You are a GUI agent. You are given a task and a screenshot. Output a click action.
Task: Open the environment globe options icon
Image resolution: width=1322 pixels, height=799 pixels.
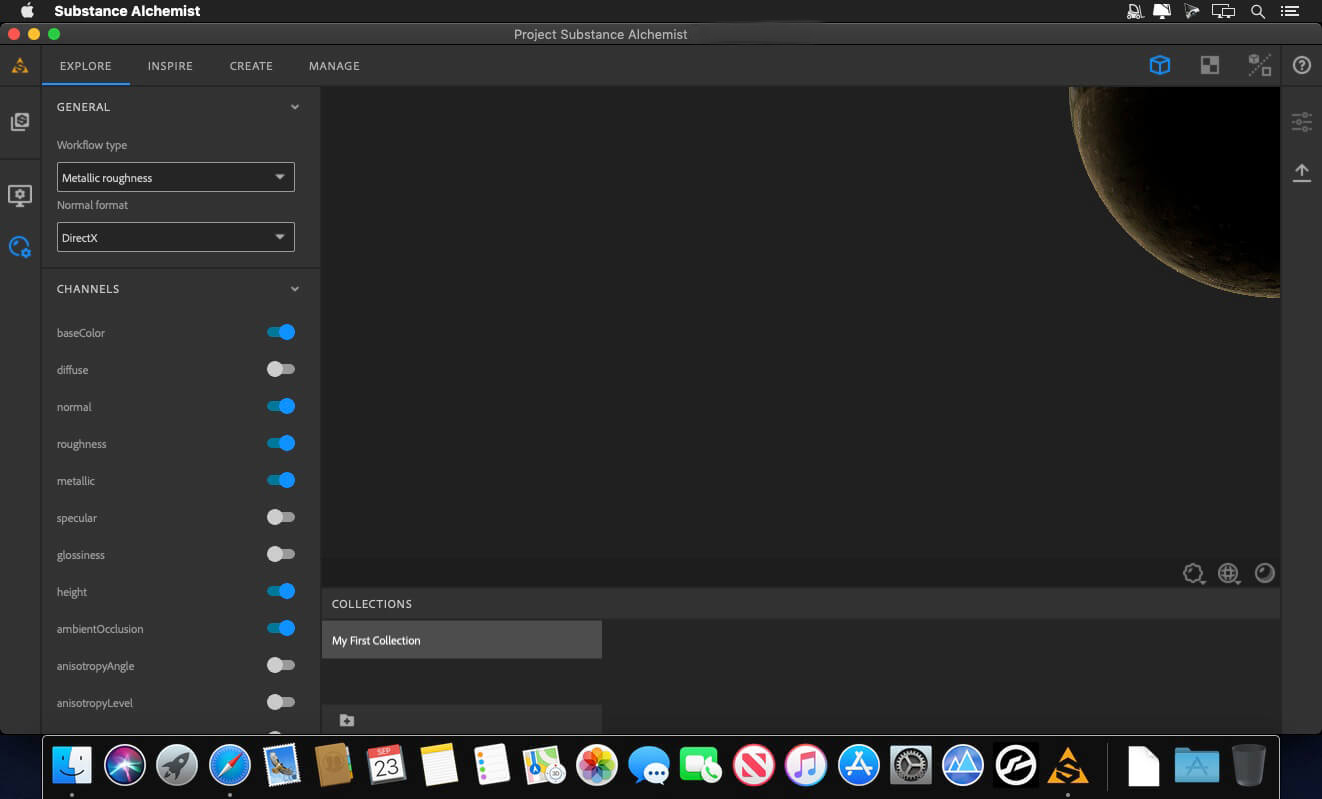pyautogui.click(x=1229, y=573)
